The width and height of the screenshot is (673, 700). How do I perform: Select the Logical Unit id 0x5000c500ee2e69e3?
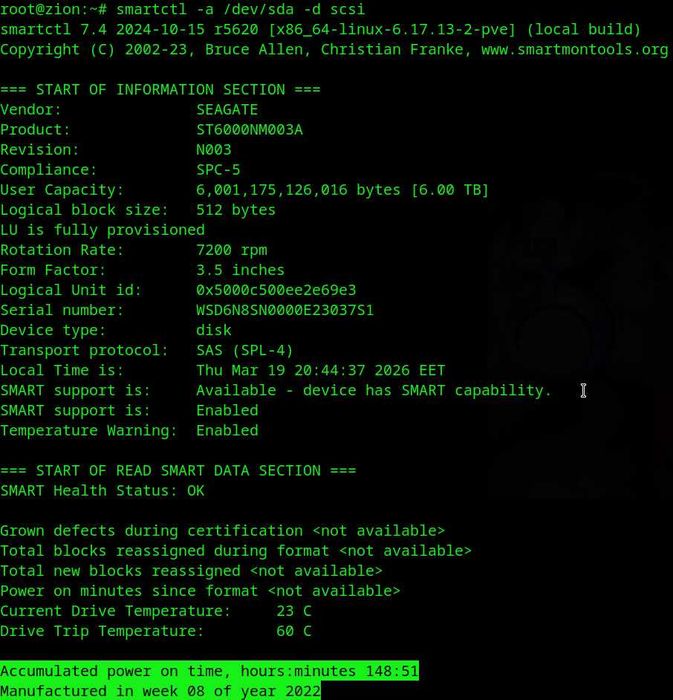276,290
